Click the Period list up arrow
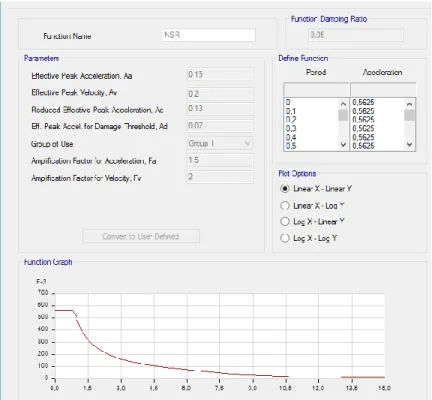This screenshot has width=432, height=400. tap(343, 104)
